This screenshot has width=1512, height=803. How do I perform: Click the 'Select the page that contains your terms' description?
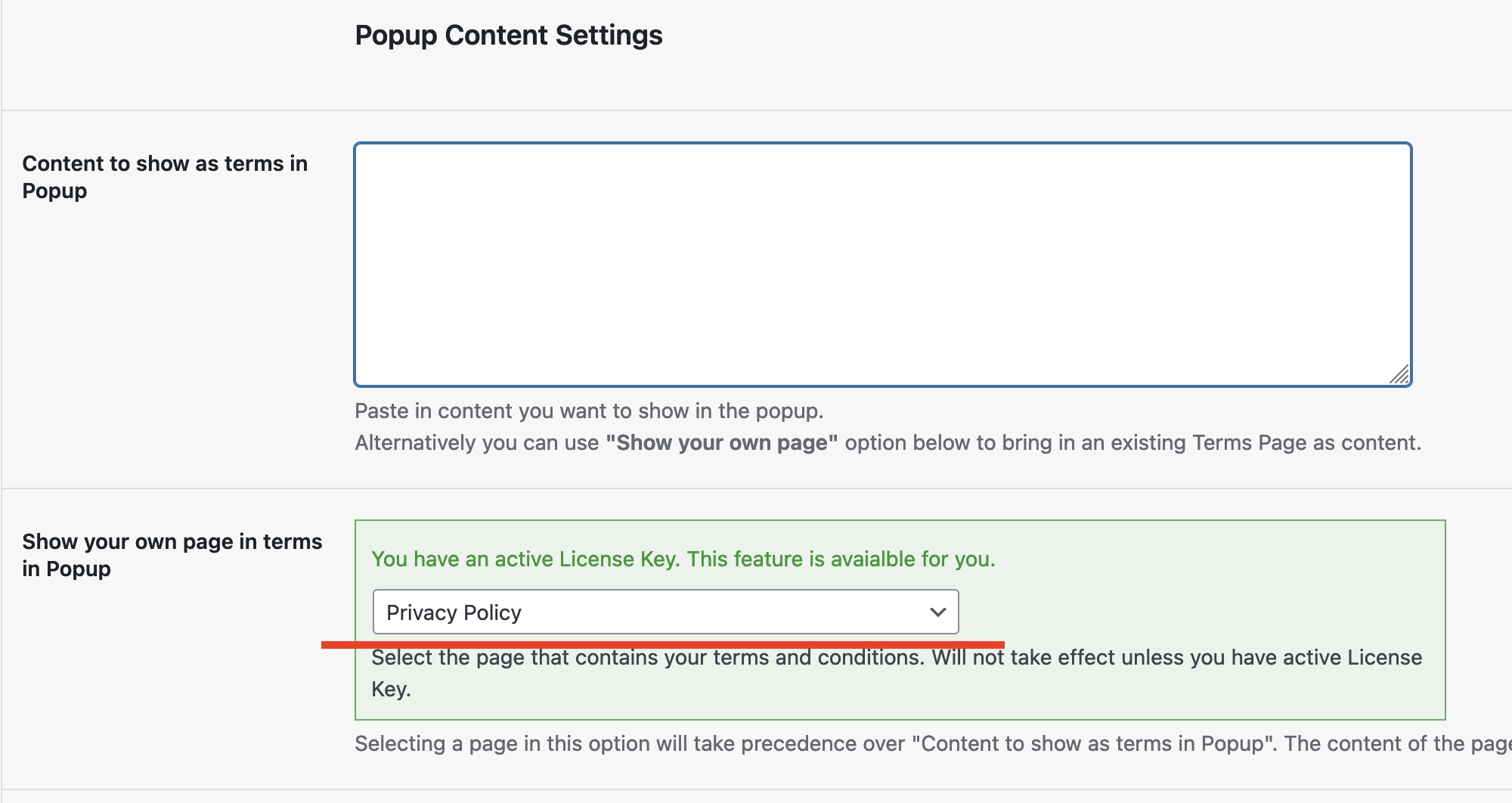pos(648,657)
